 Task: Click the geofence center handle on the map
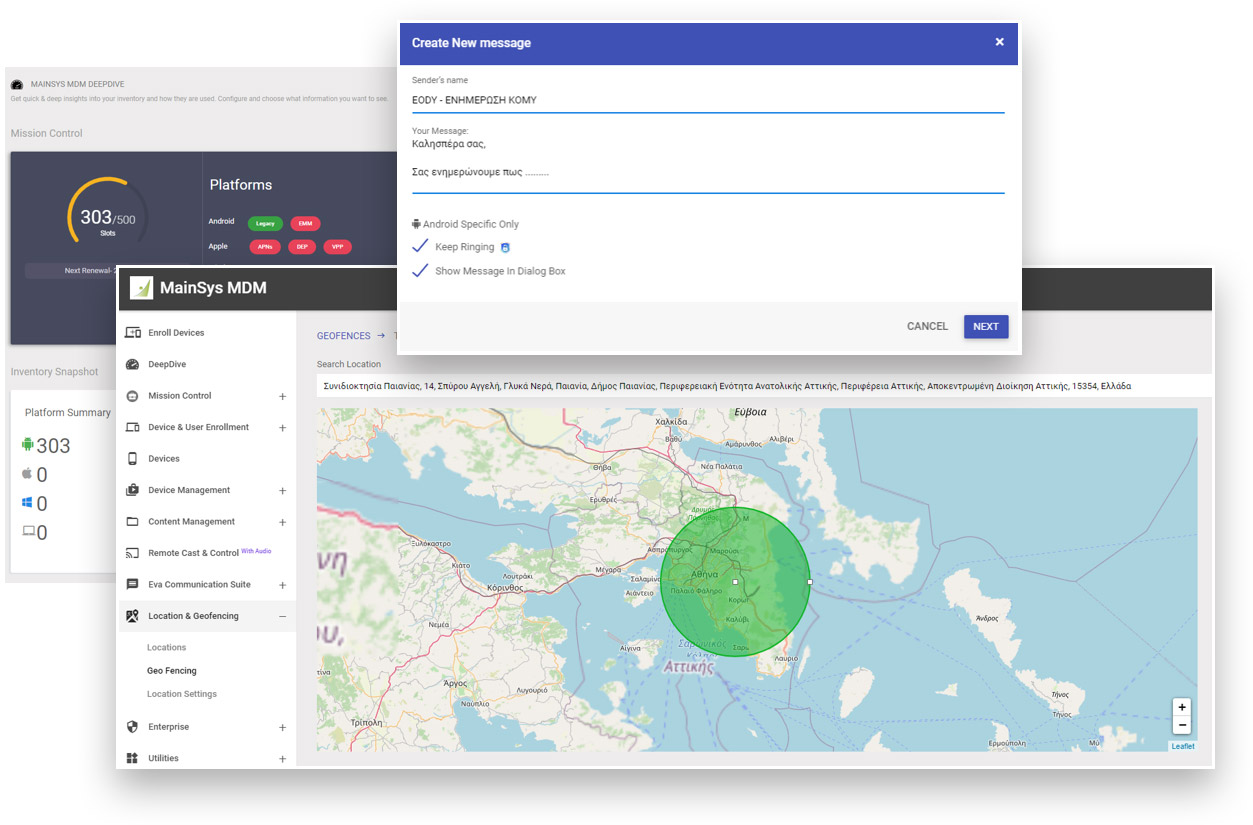(735, 581)
